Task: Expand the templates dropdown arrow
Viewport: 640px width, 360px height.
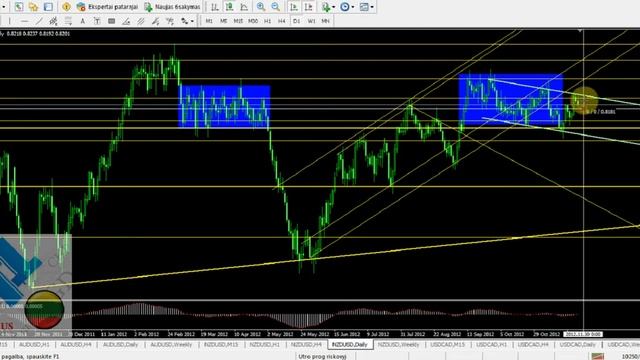Action: pos(372,7)
